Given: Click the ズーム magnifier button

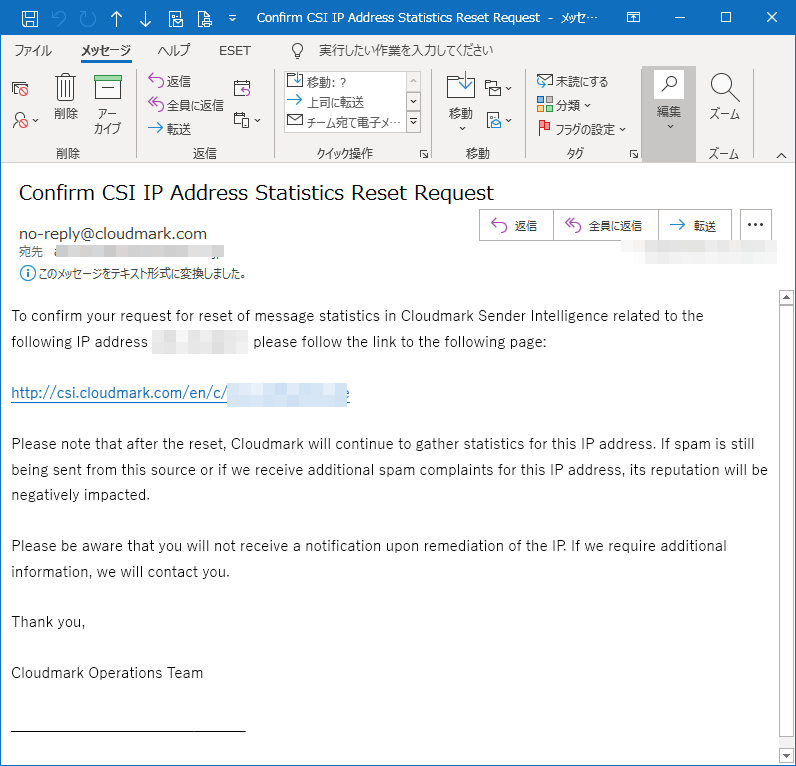Looking at the screenshot, I should (724, 96).
